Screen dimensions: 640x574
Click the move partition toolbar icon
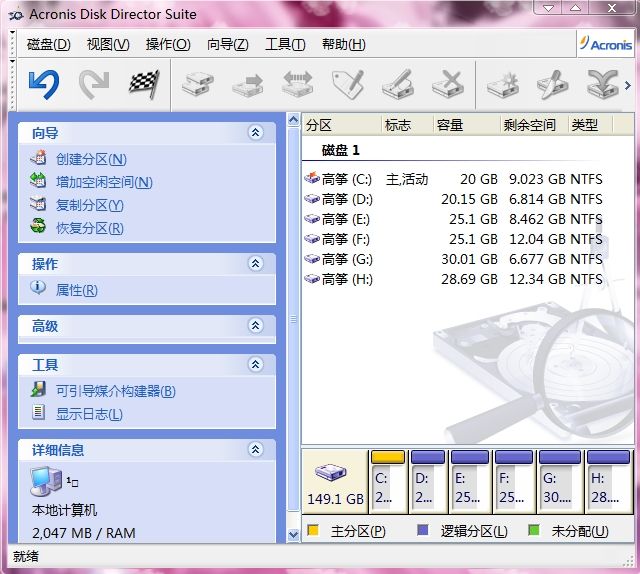pyautogui.click(x=248, y=85)
